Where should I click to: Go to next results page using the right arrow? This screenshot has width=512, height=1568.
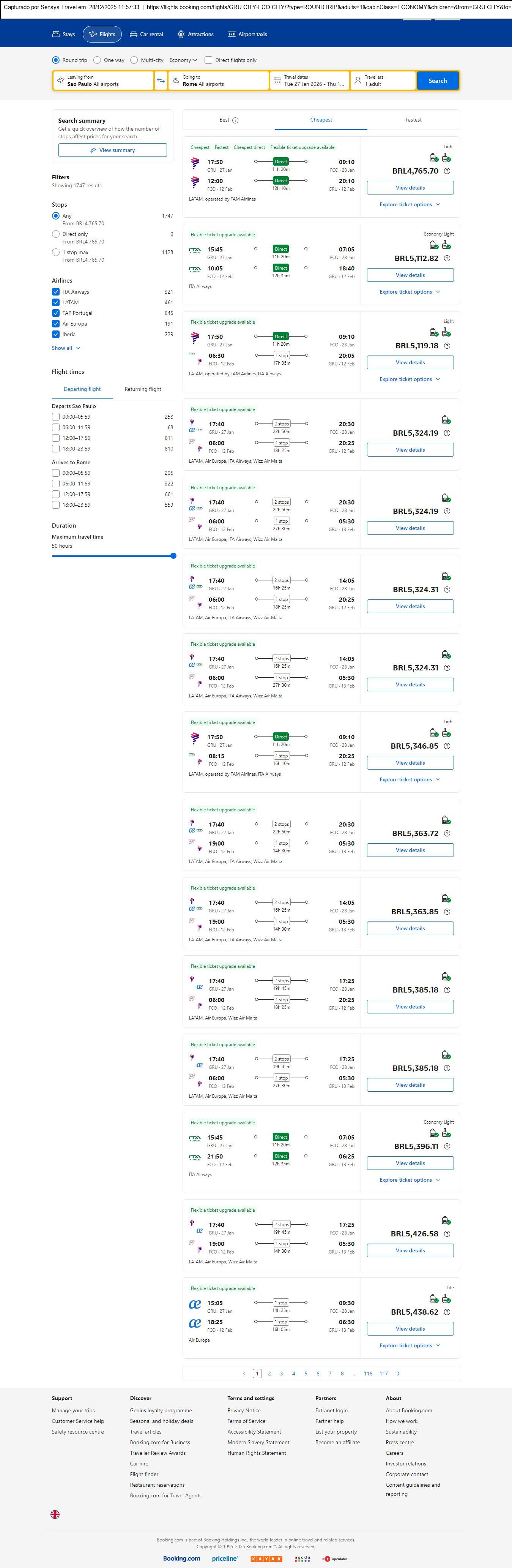coord(398,1373)
